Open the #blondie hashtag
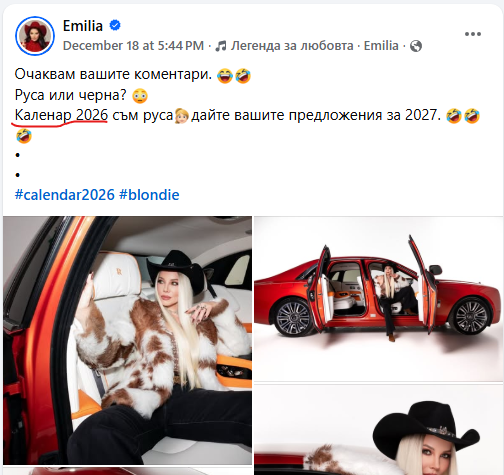Screen dimensions: 504x475 tap(149, 195)
